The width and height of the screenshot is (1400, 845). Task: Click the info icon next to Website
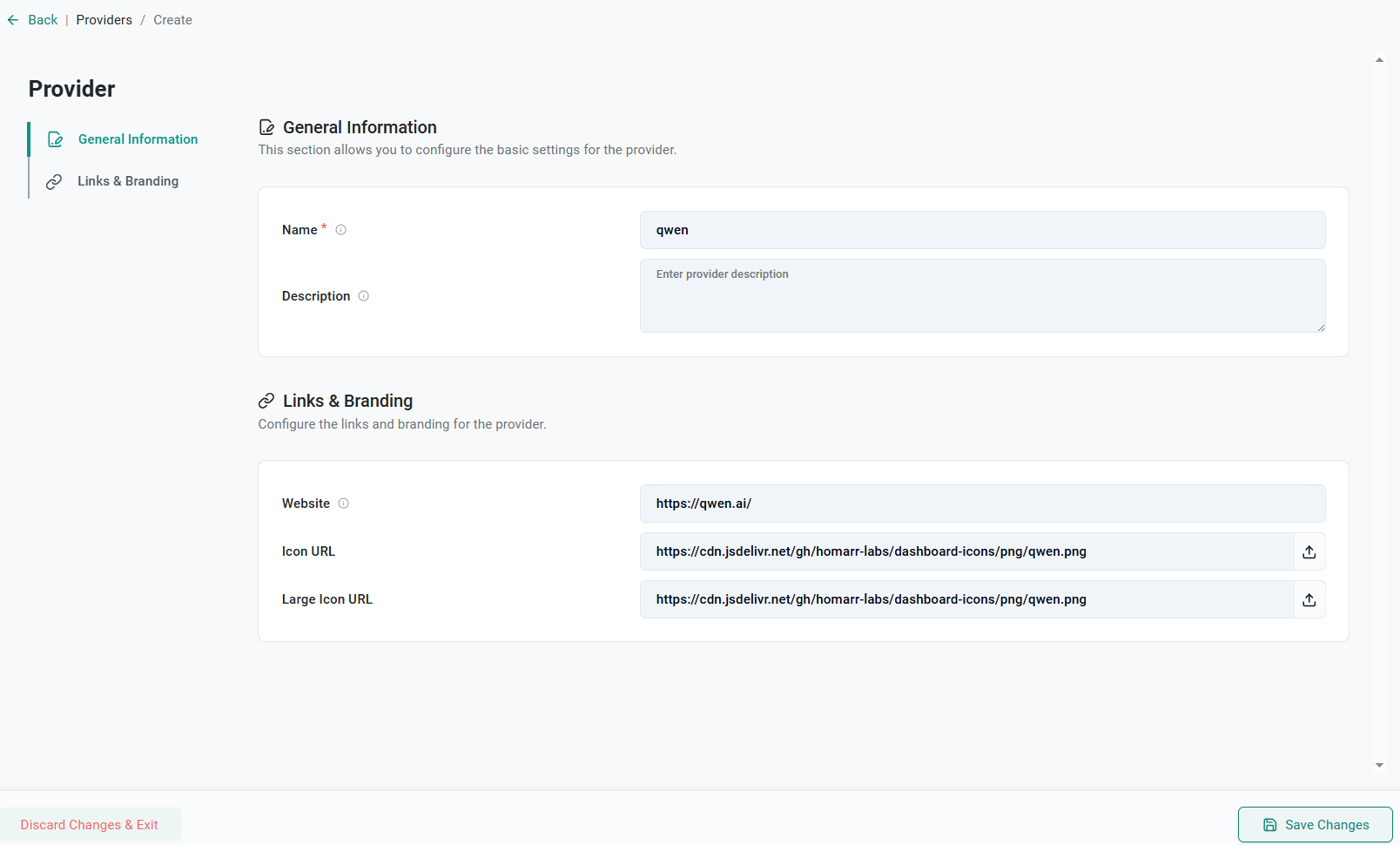[344, 504]
